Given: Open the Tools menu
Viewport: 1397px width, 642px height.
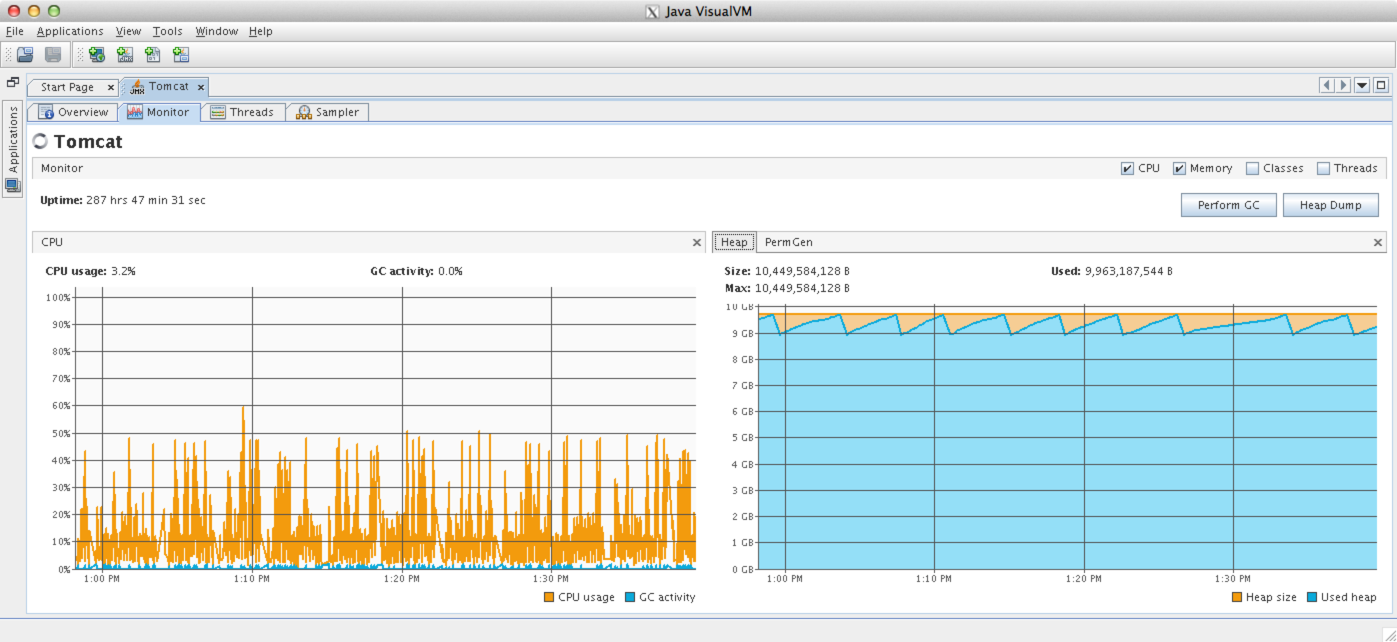Looking at the screenshot, I should point(168,31).
